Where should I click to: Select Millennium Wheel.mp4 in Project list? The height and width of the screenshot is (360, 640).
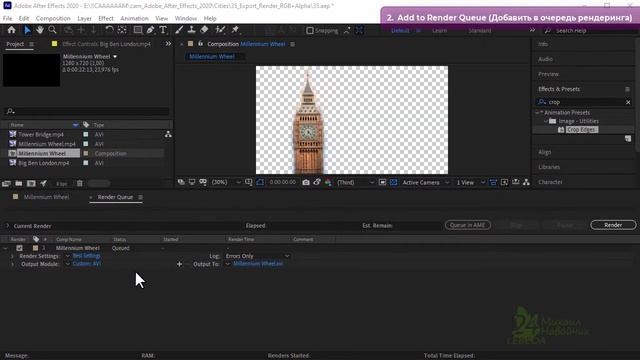(x=47, y=144)
